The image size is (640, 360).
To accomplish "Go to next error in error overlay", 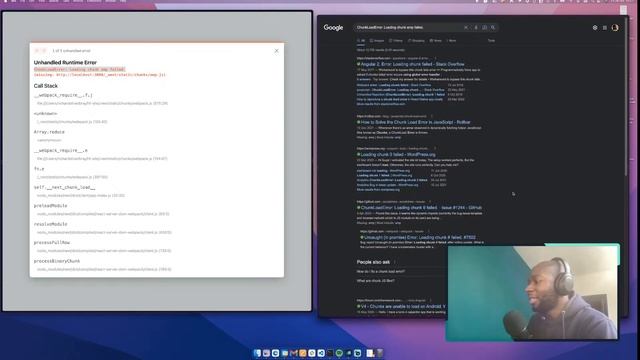I will (x=44, y=51).
